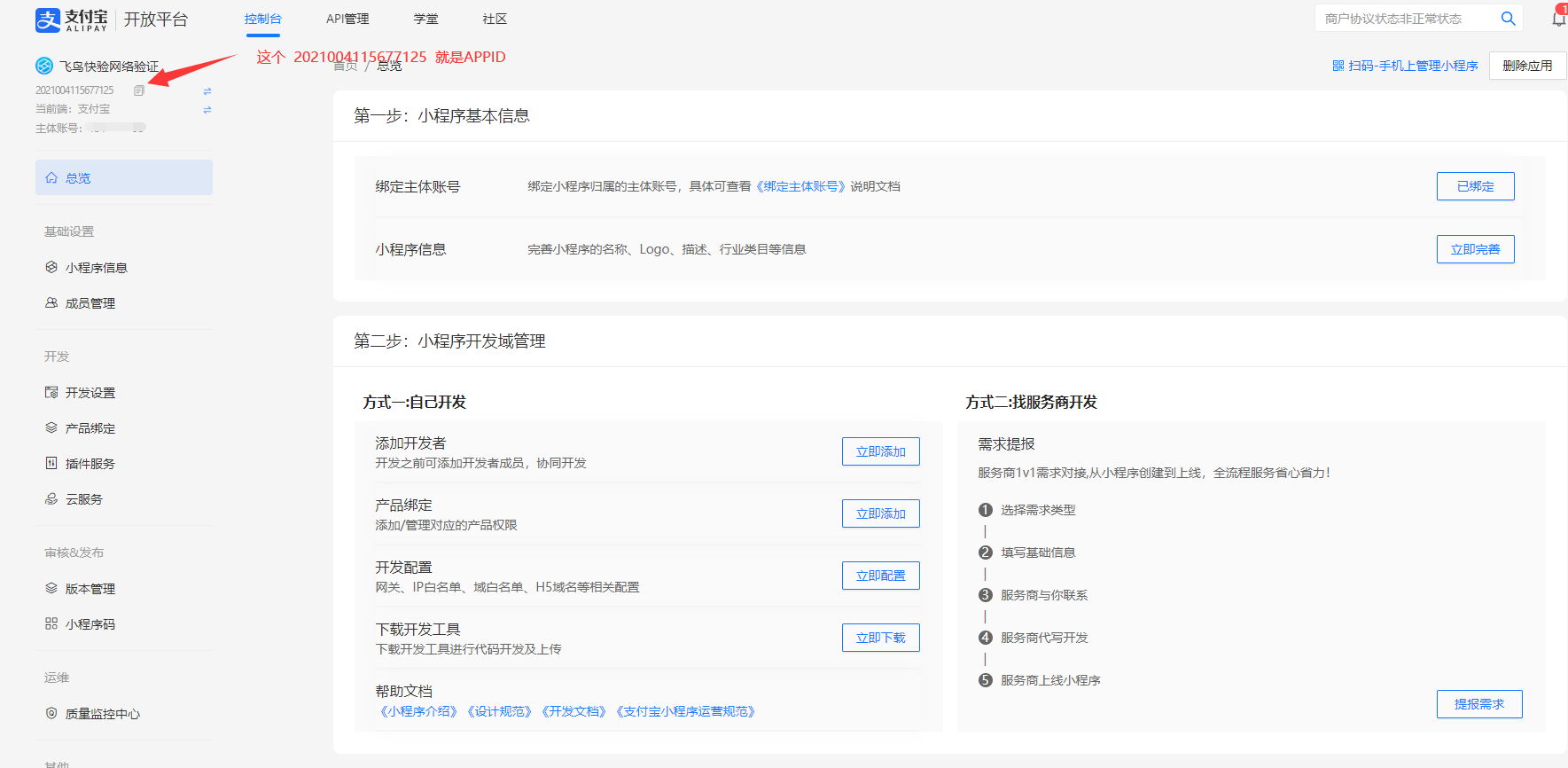This screenshot has height=768, width=1568.
Task: Click the switch-app arrows beside the APPID
Action: click(x=207, y=91)
